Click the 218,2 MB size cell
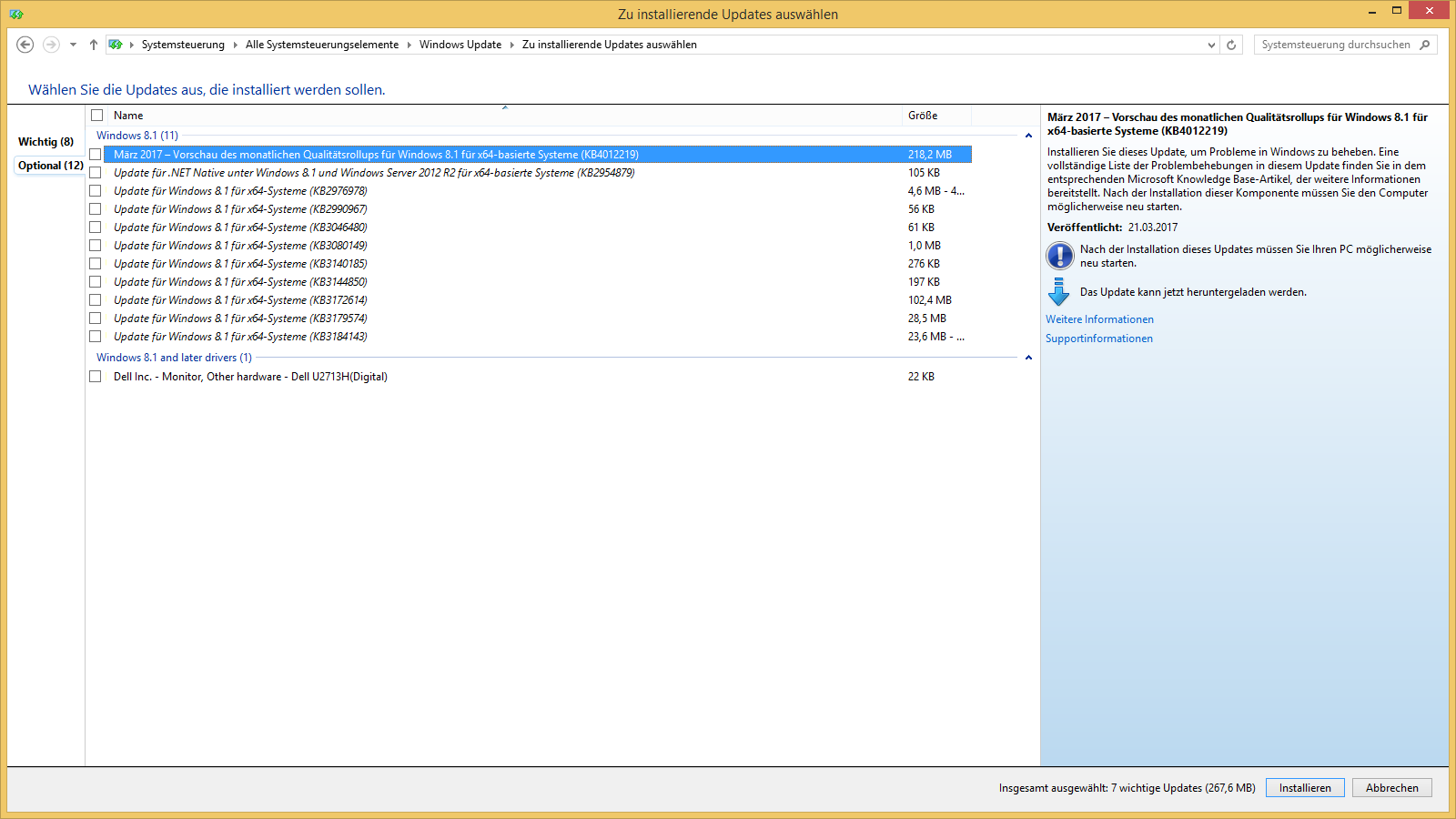1456x819 pixels. 930,155
